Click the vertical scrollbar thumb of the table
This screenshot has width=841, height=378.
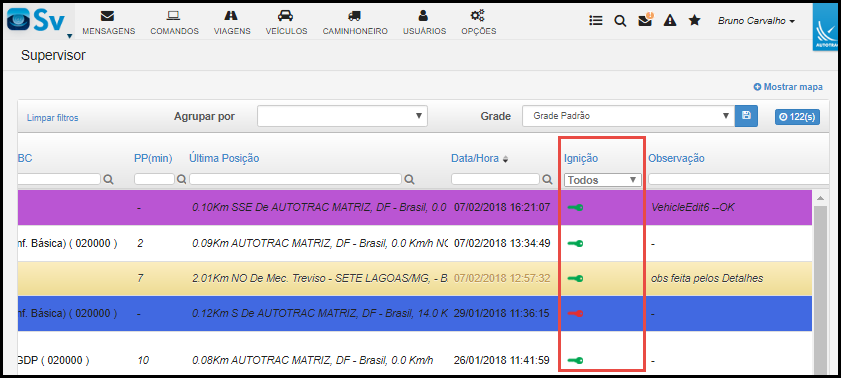[x=820, y=290]
